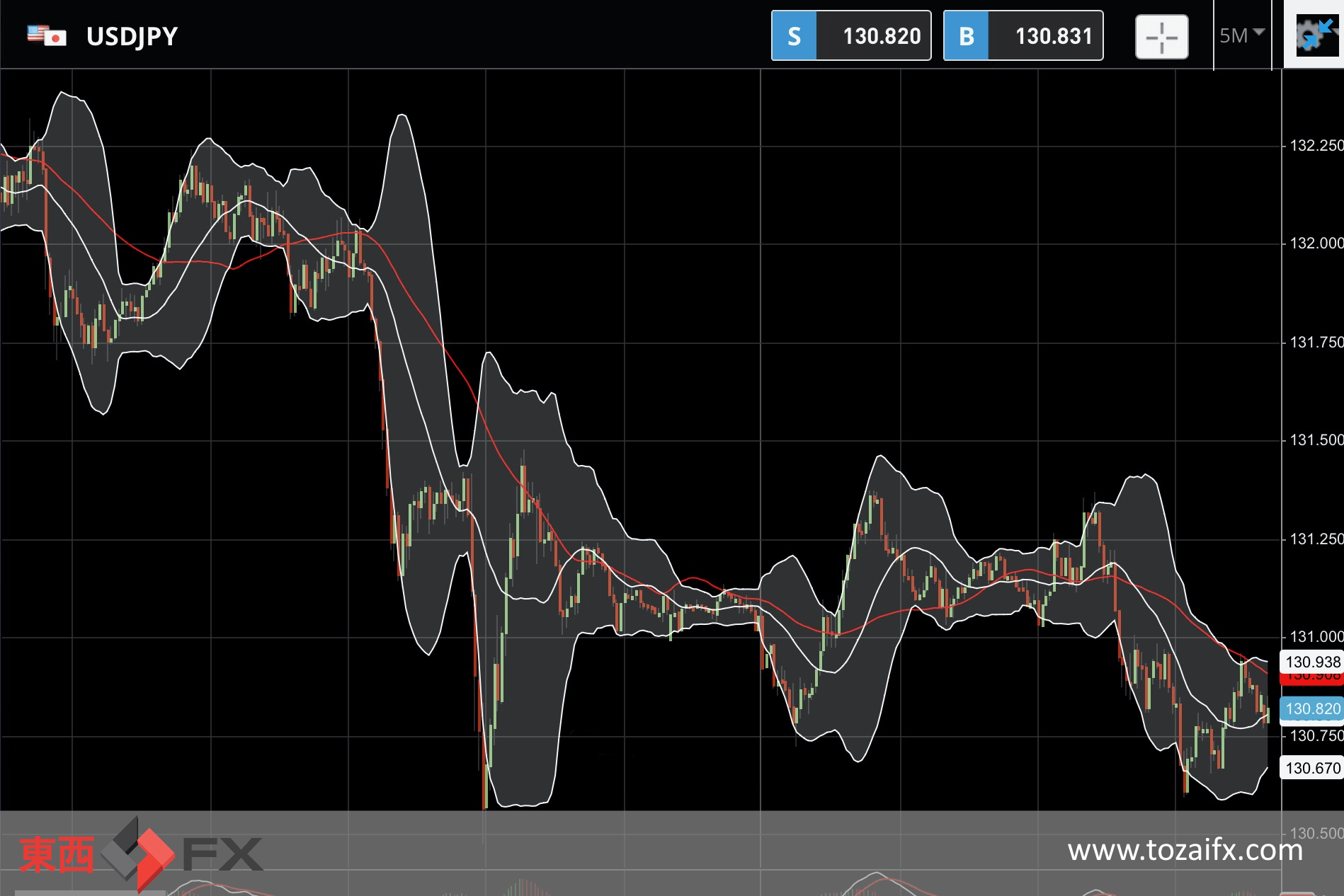Click the blue B buy button
Viewport: 1344px width, 896px height.
click(966, 36)
